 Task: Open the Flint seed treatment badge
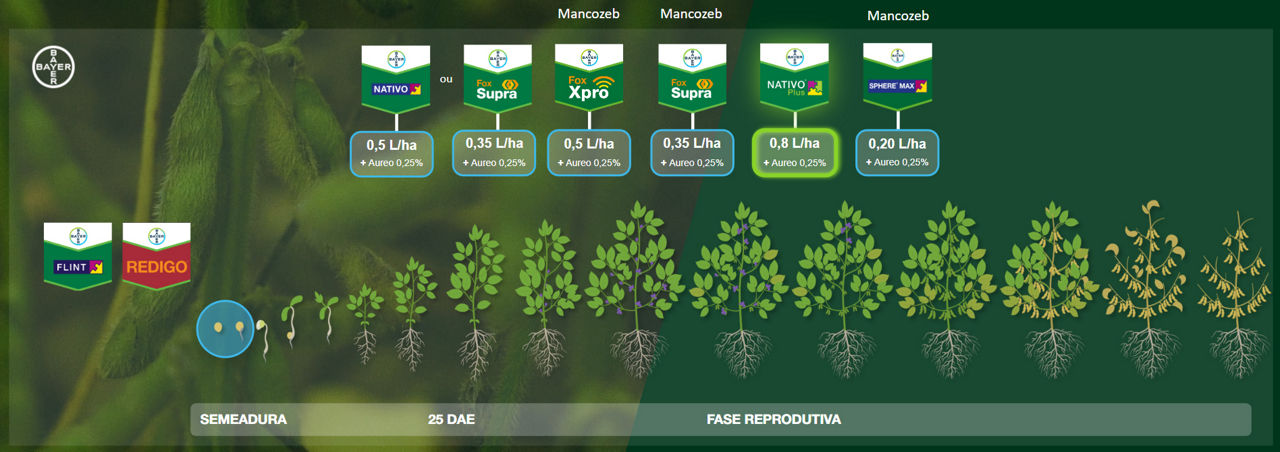[78, 256]
